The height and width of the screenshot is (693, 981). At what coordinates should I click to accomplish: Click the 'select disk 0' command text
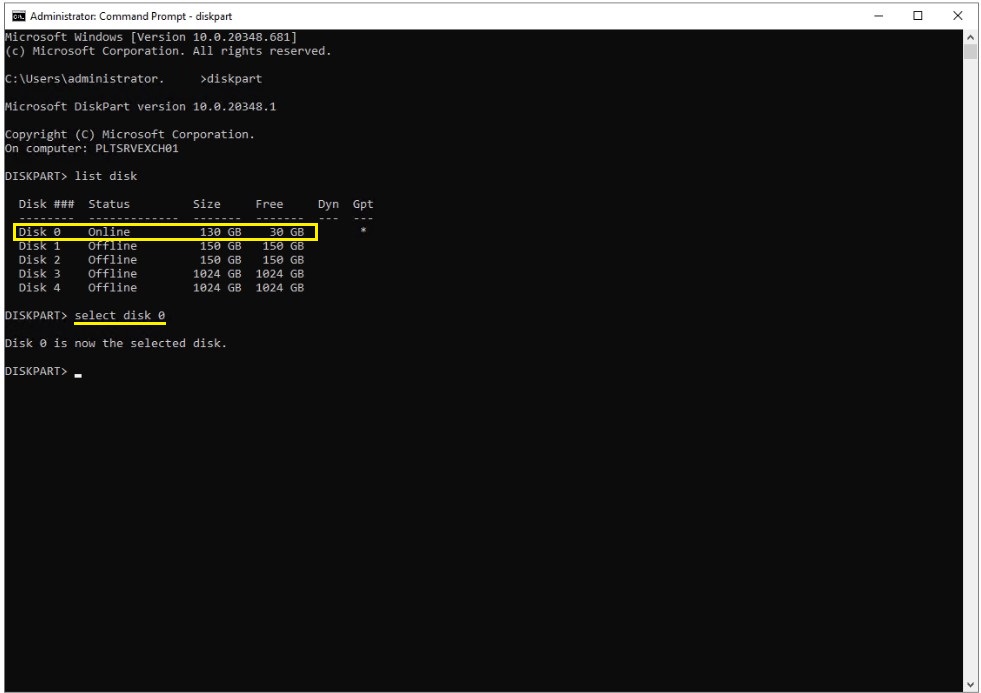point(119,315)
